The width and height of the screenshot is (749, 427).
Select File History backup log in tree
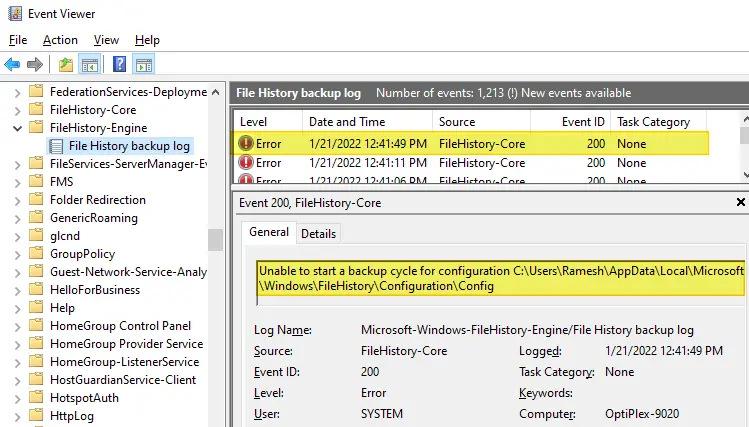[x=129, y=146]
